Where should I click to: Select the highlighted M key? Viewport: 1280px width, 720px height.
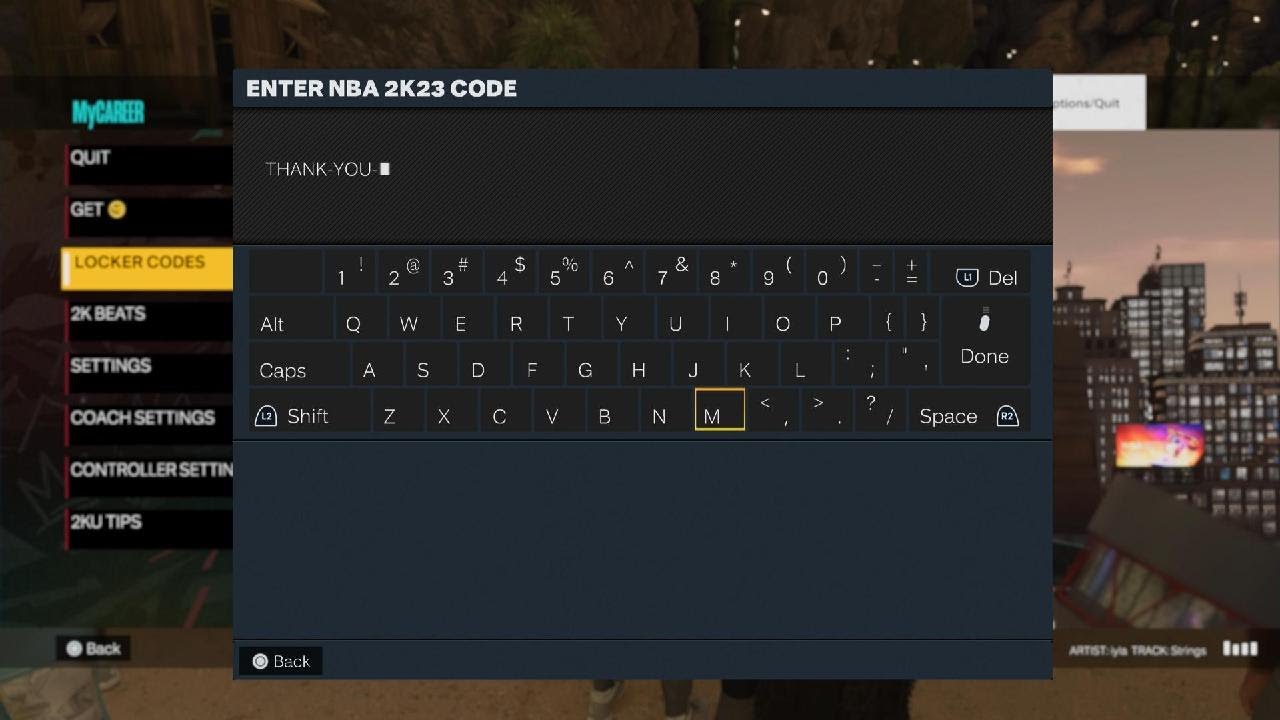720,410
